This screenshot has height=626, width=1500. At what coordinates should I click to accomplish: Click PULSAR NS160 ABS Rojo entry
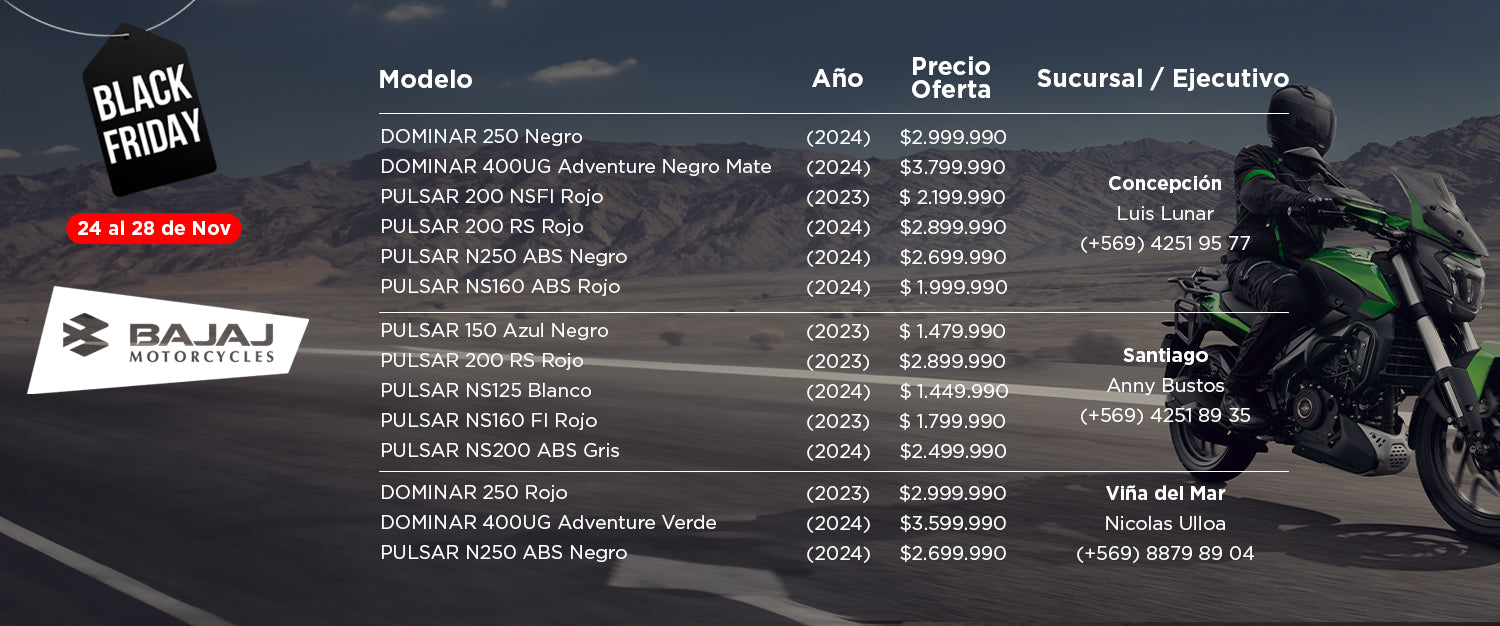click(500, 287)
